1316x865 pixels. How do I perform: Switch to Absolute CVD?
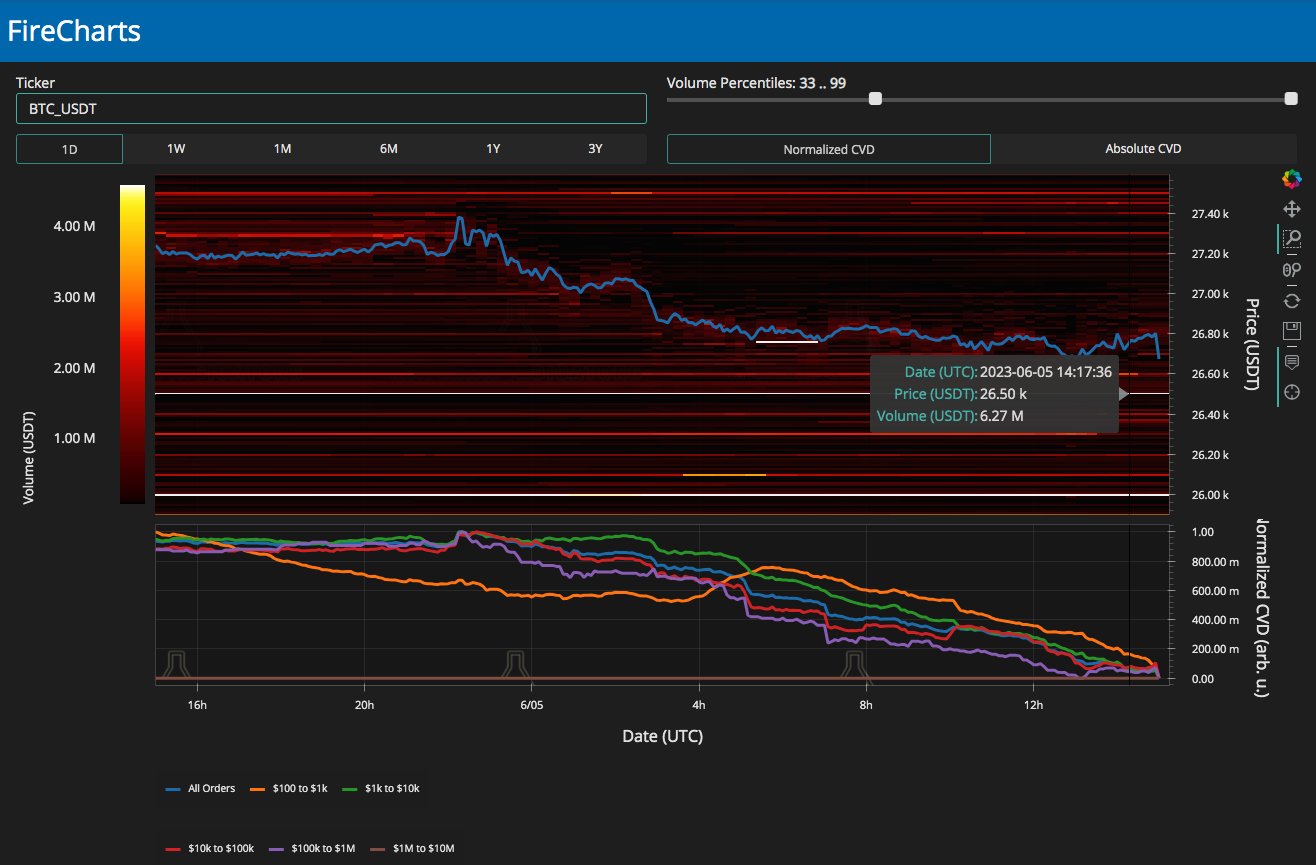point(1143,149)
